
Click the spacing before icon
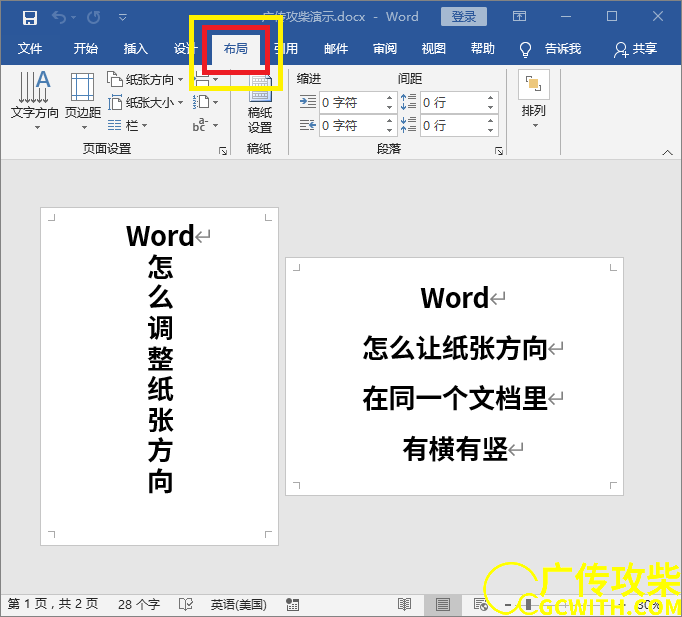(x=408, y=102)
